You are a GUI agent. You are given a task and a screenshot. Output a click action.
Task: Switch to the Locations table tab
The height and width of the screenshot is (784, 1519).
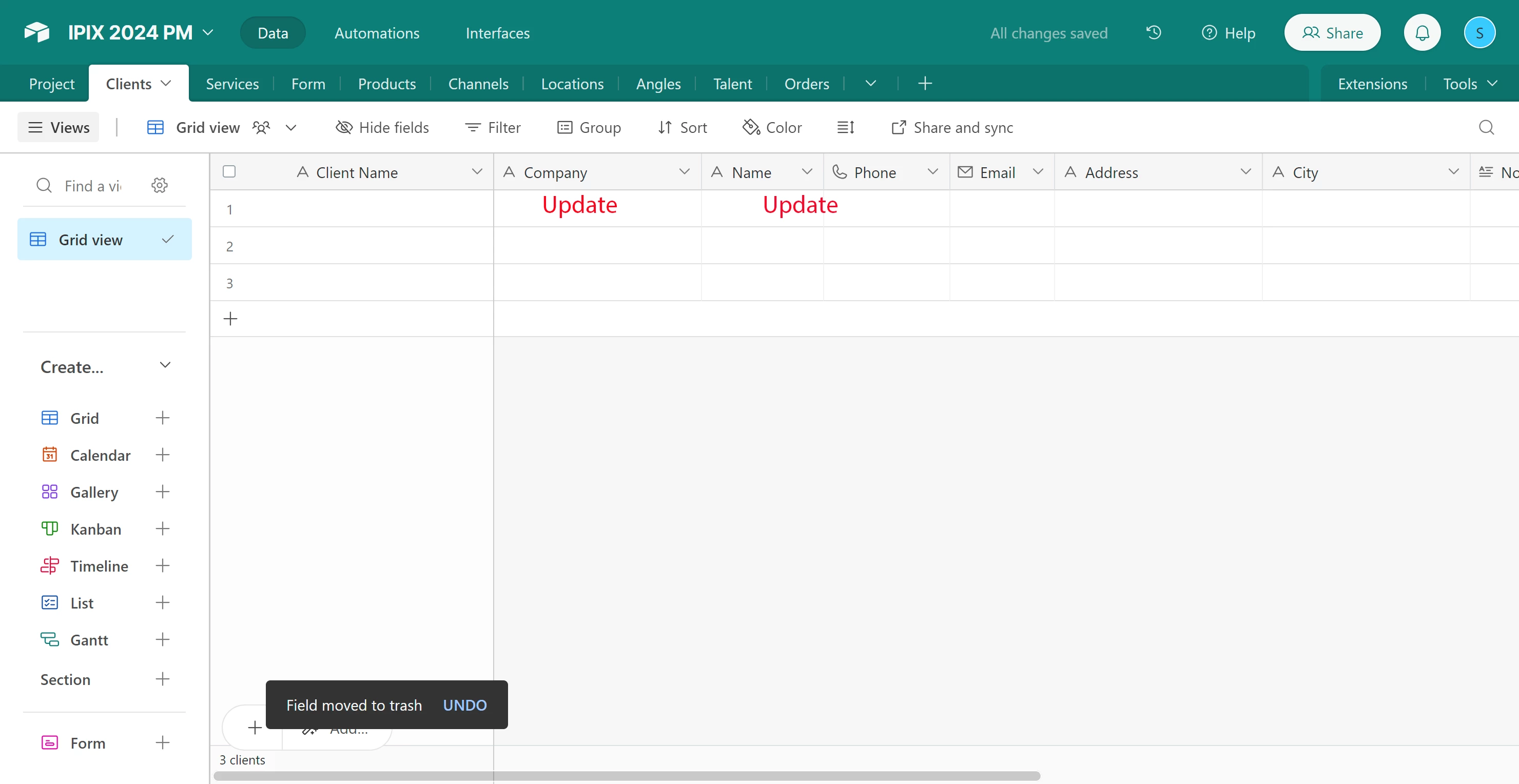click(571, 84)
